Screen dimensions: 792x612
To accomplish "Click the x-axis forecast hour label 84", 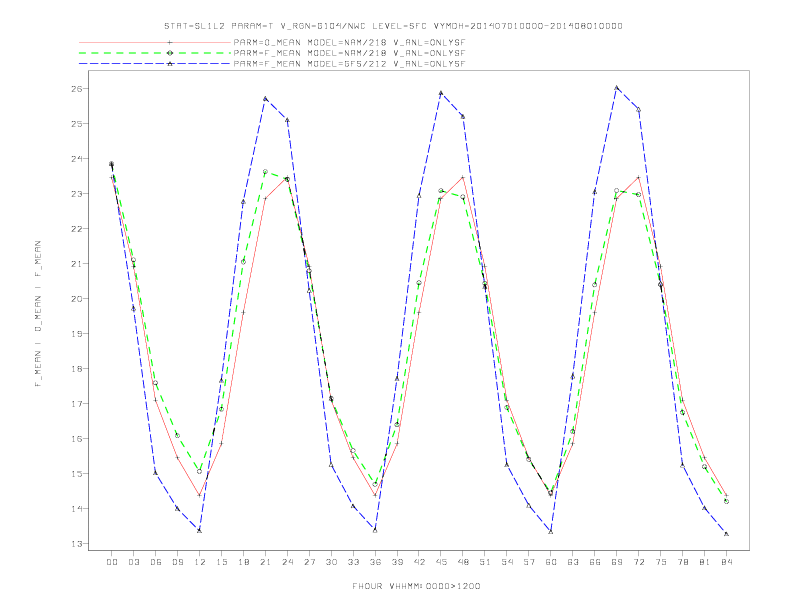I will 726,562.
